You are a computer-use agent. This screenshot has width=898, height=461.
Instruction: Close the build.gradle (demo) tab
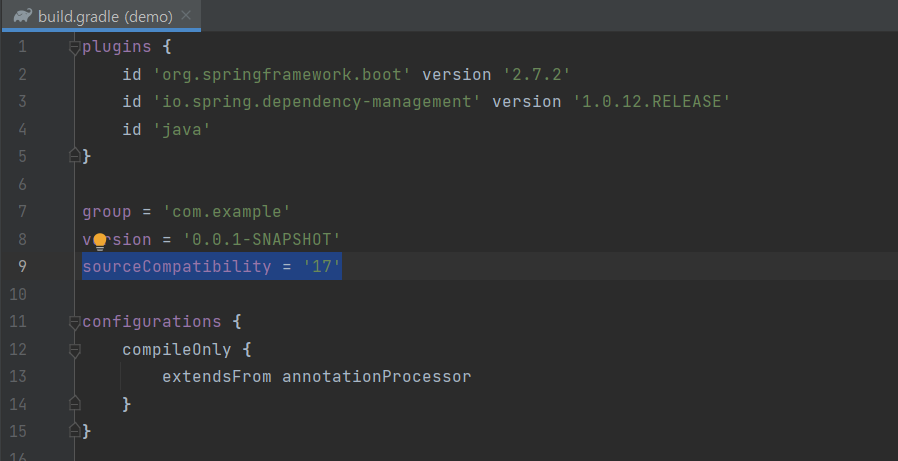(186, 15)
